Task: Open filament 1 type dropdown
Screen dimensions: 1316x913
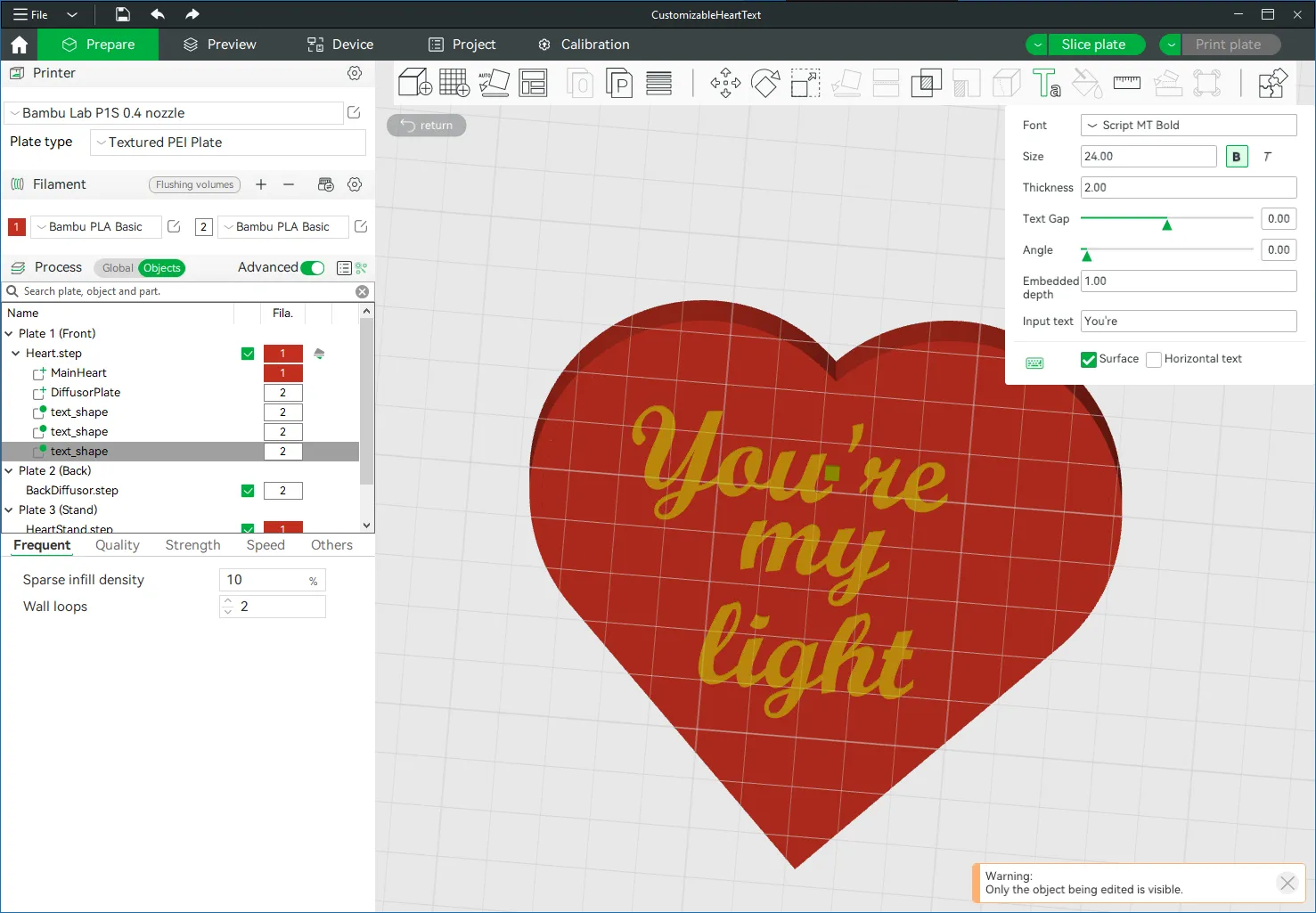Action: [x=96, y=227]
